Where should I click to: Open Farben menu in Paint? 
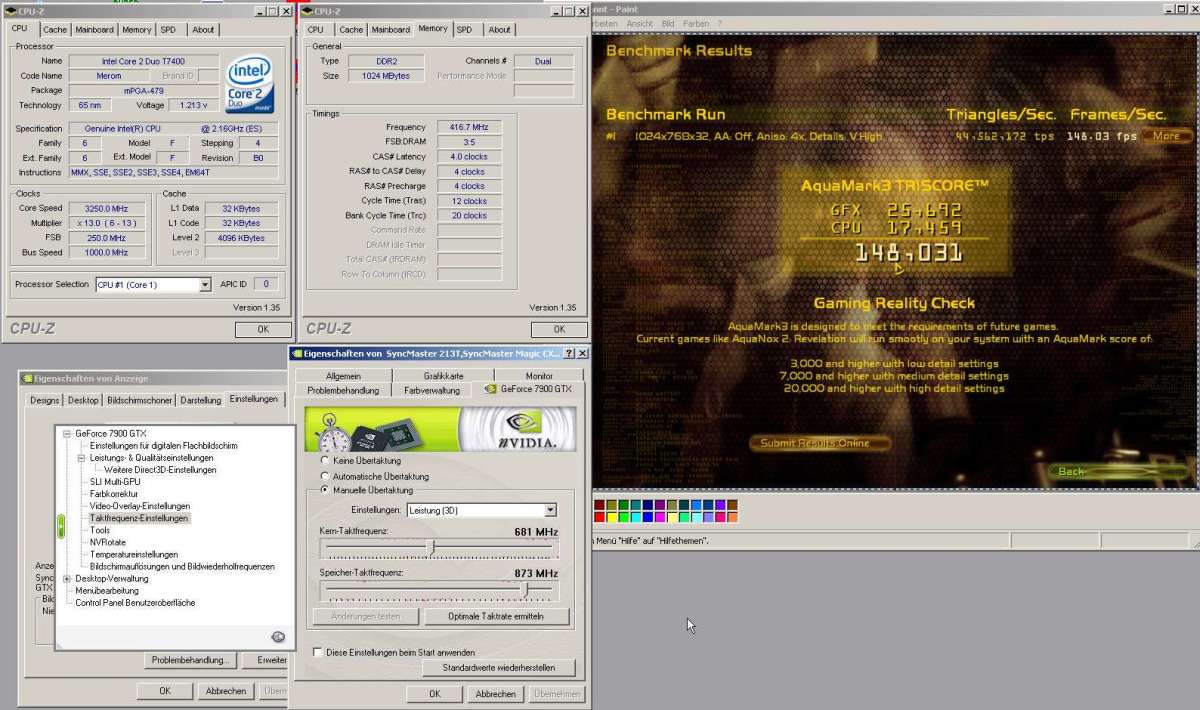tap(695, 23)
